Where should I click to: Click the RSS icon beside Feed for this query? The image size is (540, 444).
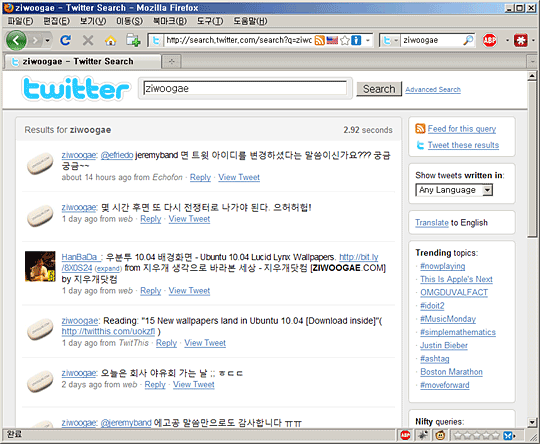[420, 128]
